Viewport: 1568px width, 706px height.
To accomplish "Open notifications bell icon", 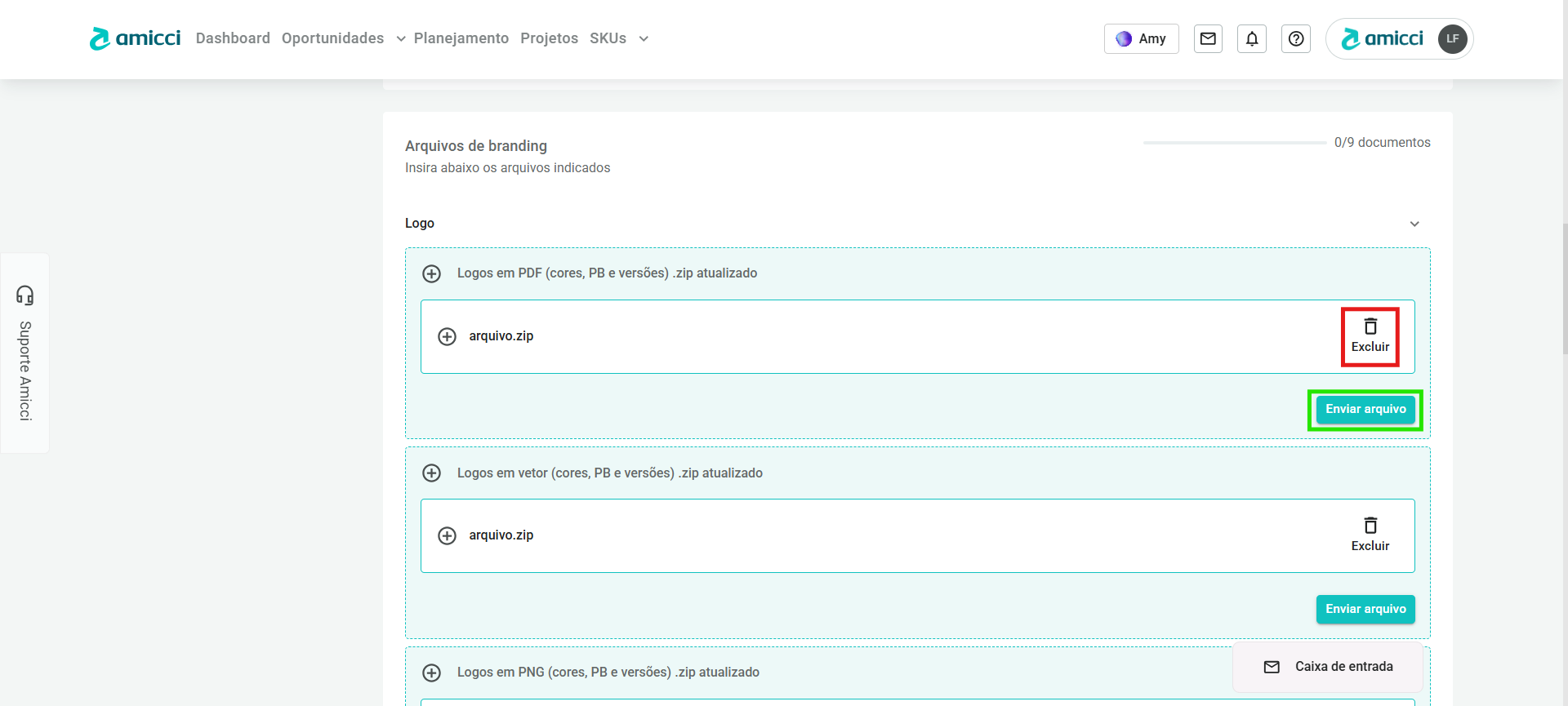I will [1252, 38].
